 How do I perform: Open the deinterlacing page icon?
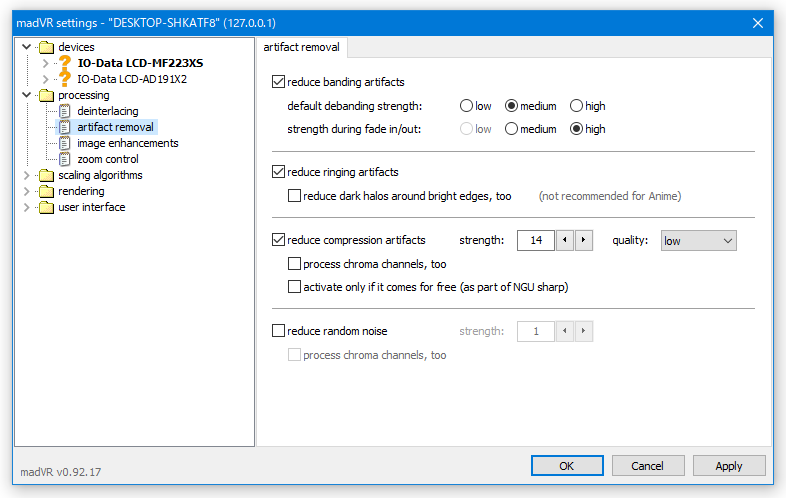click(x=65, y=111)
